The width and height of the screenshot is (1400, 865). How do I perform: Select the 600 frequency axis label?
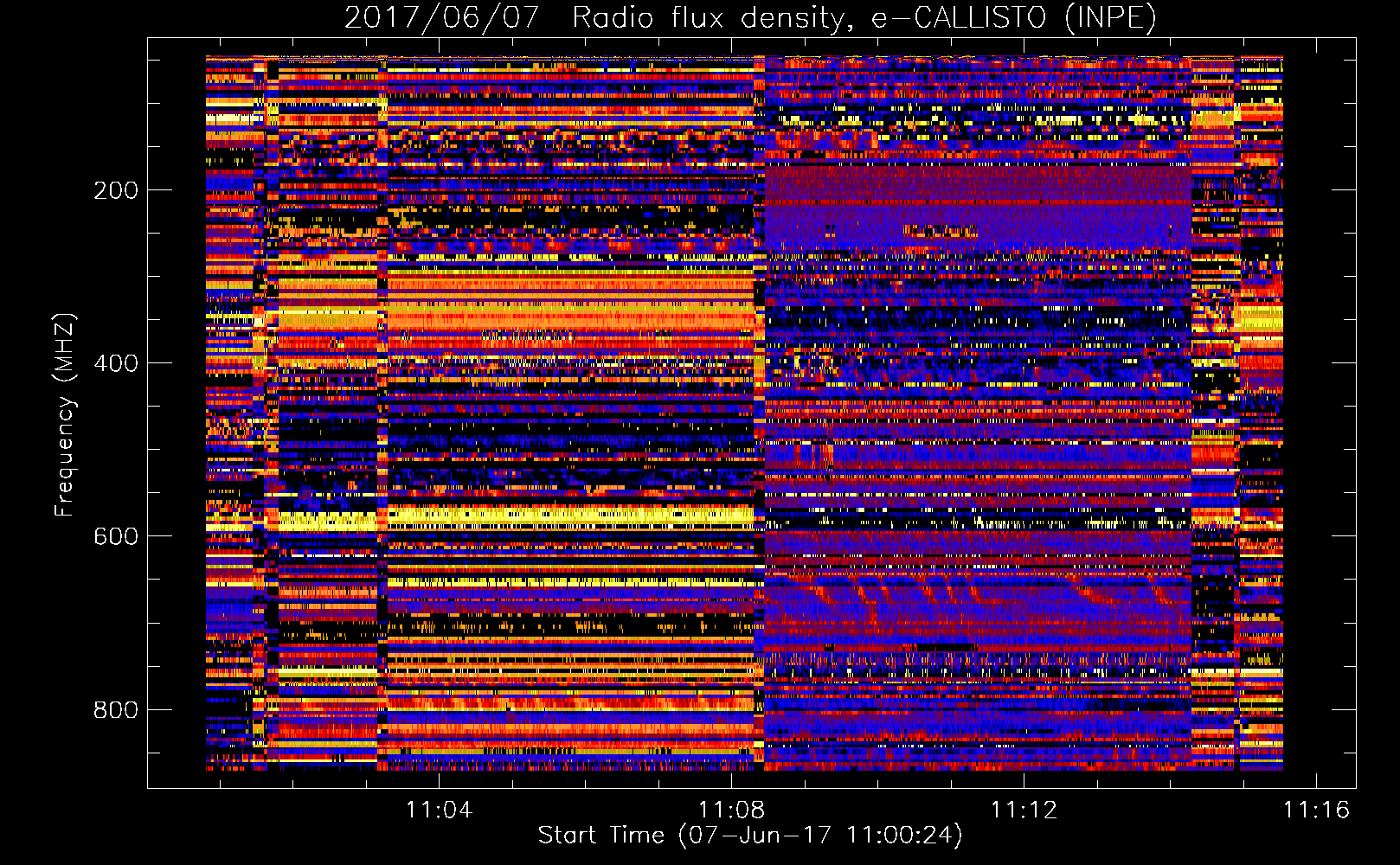click(x=116, y=536)
